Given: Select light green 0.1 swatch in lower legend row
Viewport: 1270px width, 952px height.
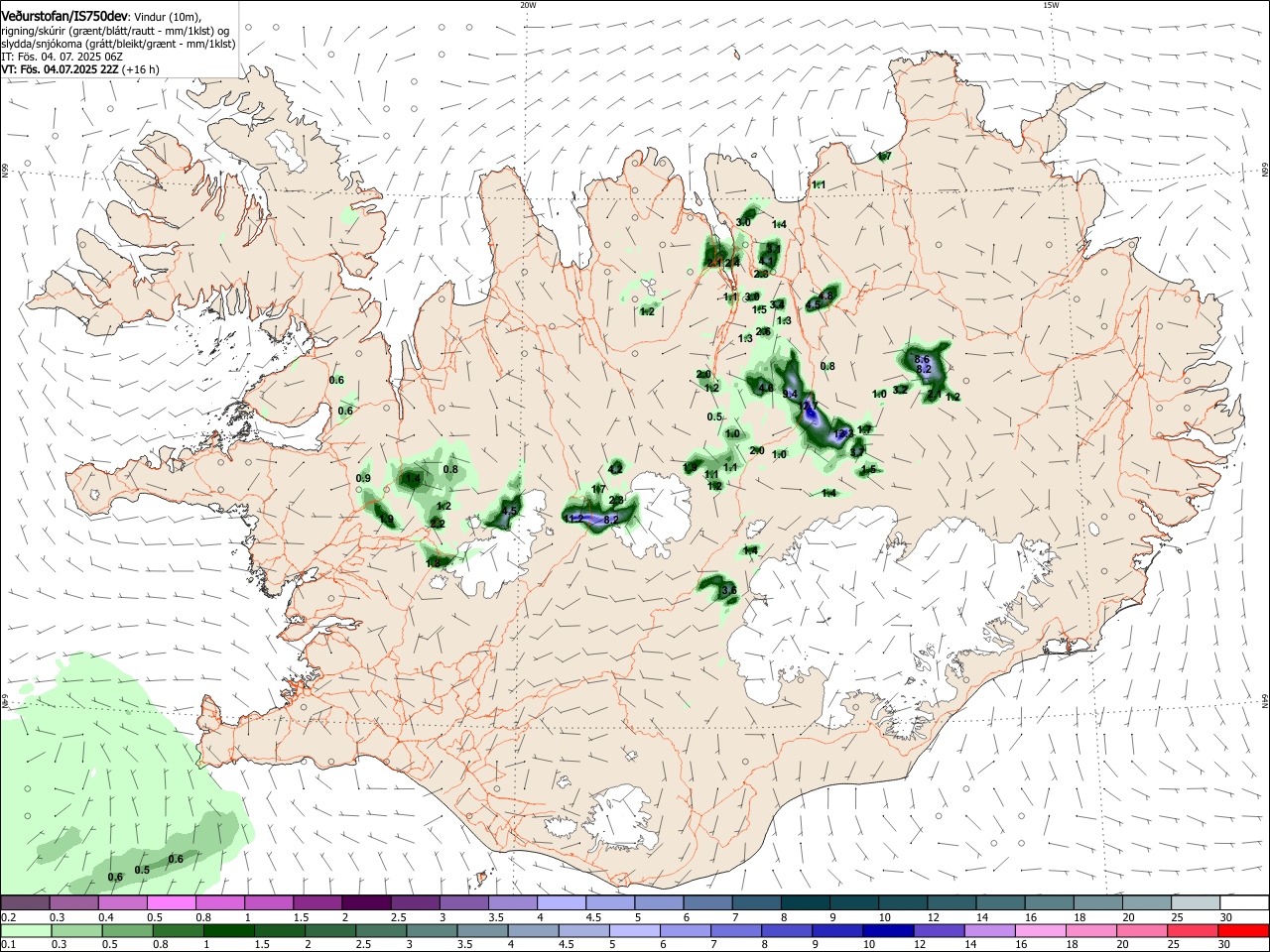Looking at the screenshot, I should (26, 931).
